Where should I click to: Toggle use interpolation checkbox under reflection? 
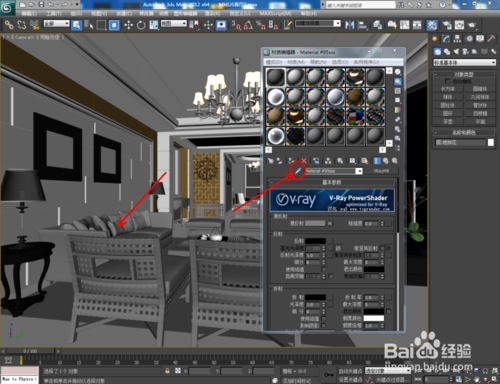click(324, 269)
